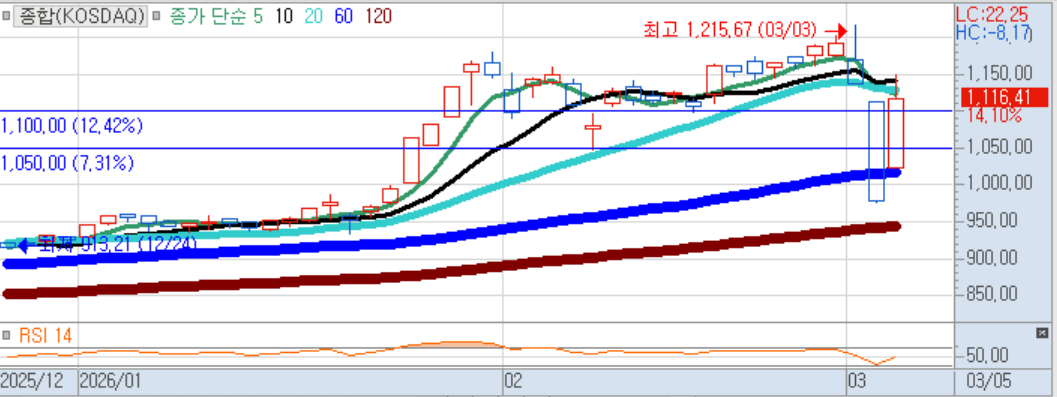
Task: Click the 1,050.00 (7.31%) line label
Action: (x=67, y=163)
